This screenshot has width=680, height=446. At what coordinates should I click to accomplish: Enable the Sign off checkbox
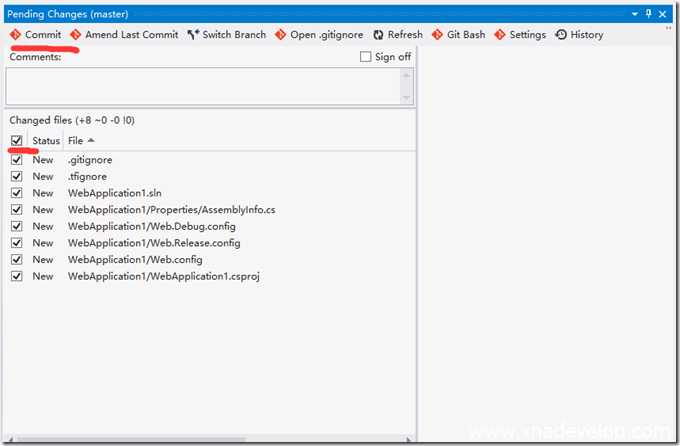tap(366, 57)
